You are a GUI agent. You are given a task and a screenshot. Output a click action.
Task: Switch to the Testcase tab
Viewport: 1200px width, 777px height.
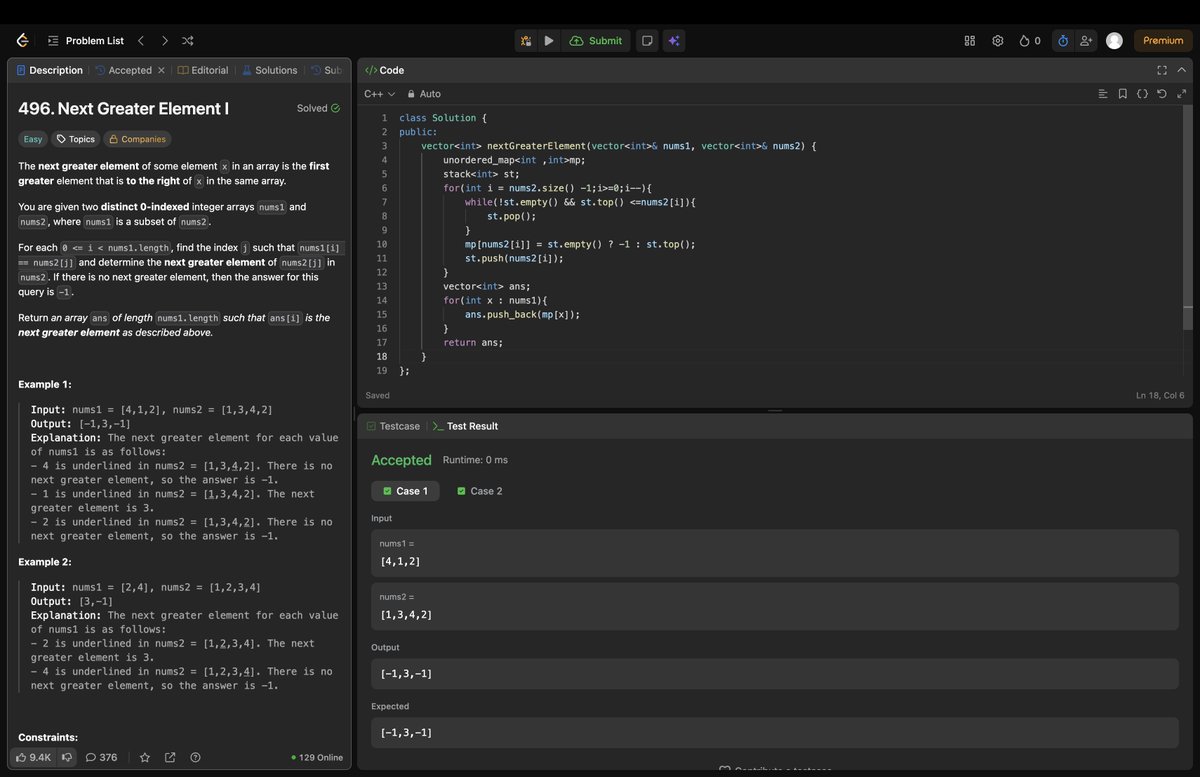[393, 426]
